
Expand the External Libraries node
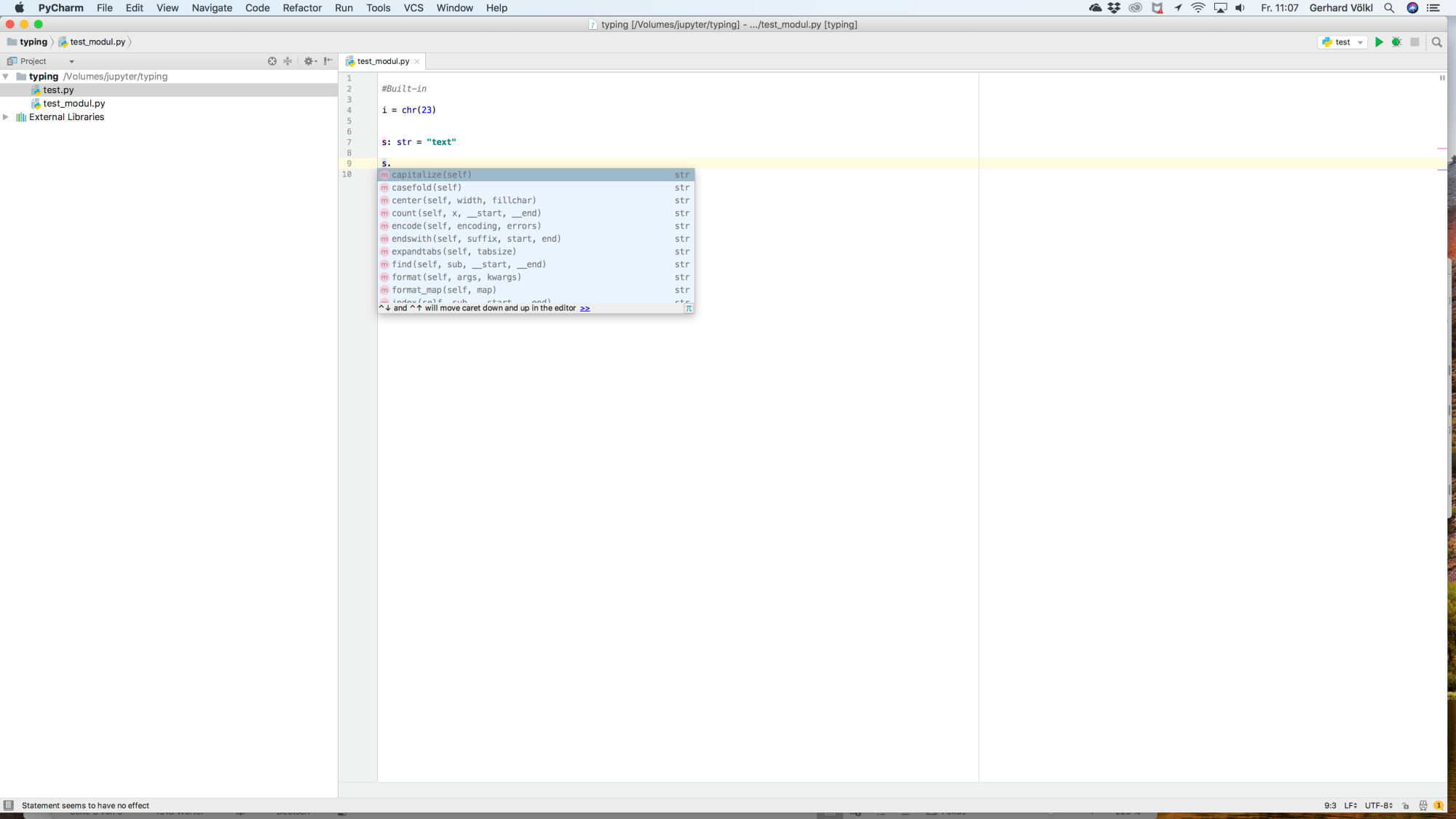point(6,117)
